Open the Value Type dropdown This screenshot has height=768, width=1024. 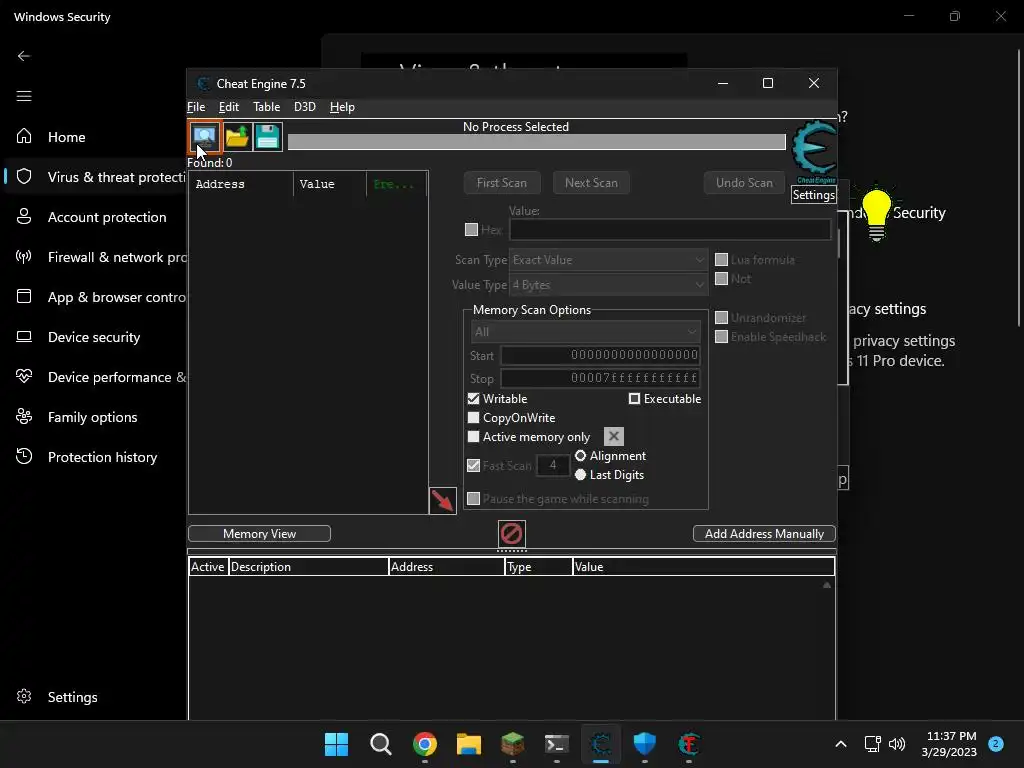pyautogui.click(x=608, y=285)
